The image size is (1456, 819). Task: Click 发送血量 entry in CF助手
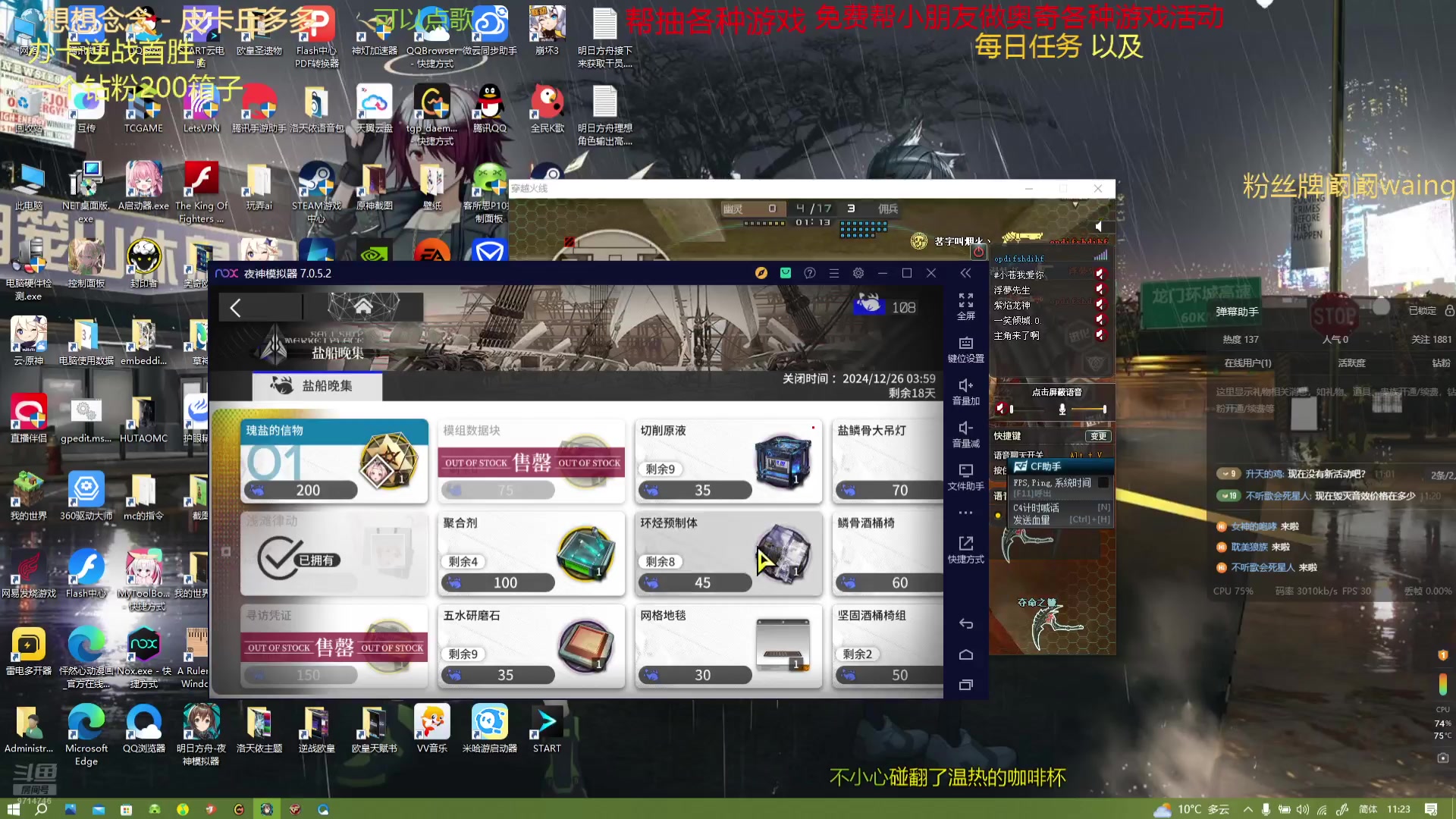(x=1060, y=520)
